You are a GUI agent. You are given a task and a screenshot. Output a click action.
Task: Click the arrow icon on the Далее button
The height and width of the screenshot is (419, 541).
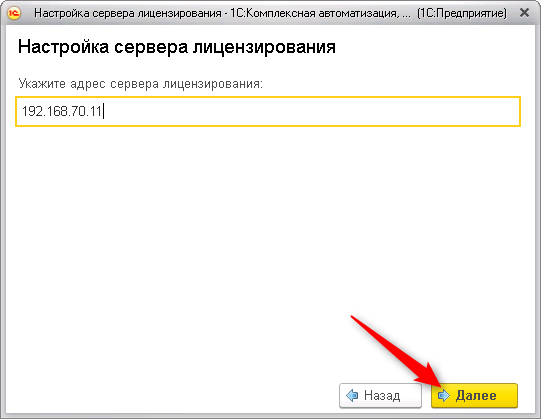(443, 396)
